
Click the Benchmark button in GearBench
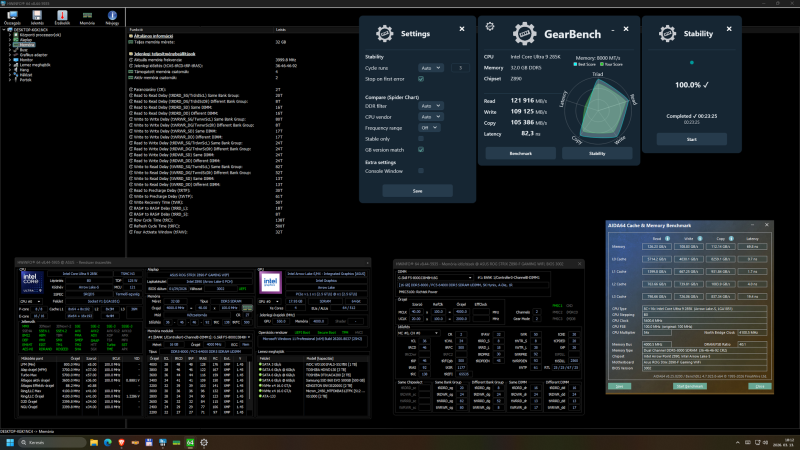pos(520,153)
